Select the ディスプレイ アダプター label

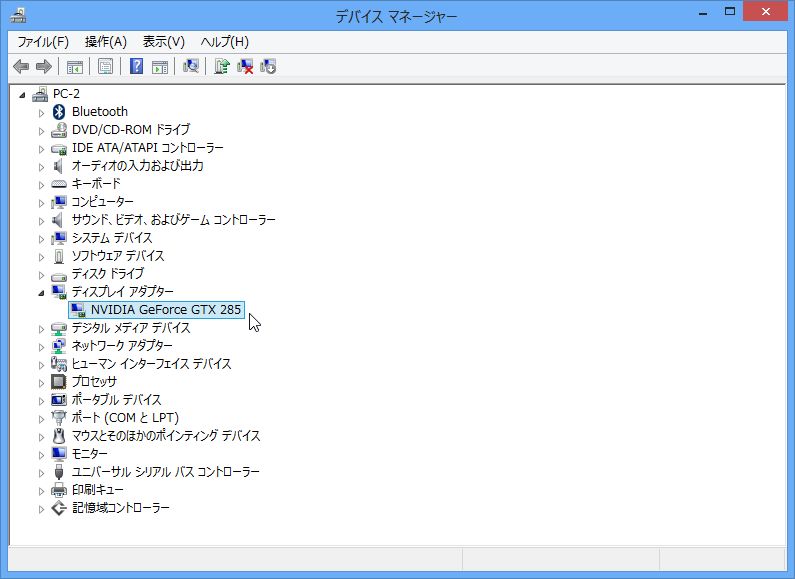point(122,292)
